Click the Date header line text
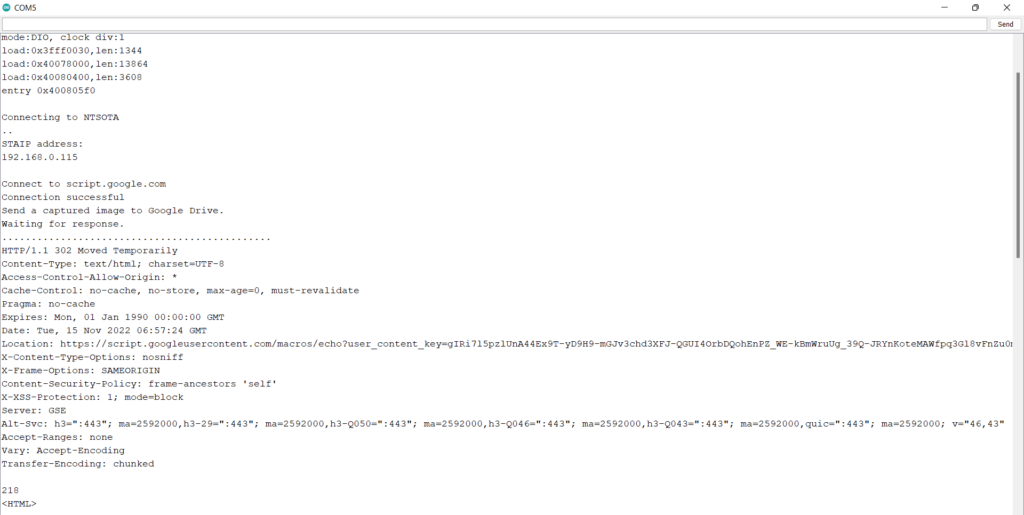Viewport: 1024px width, 515px height. [104, 330]
